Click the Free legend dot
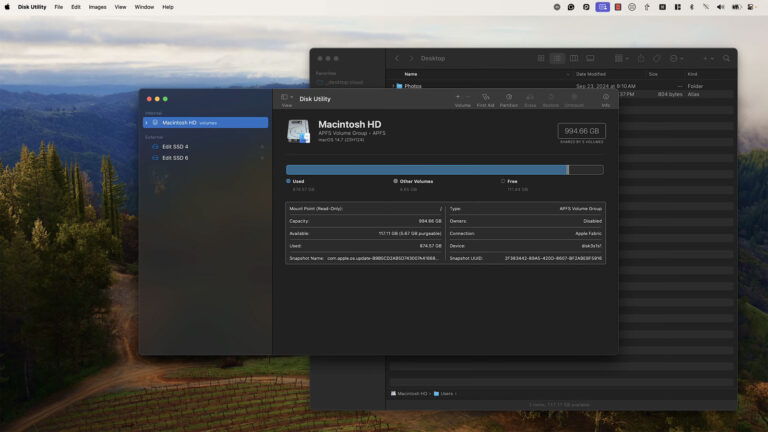768x432 pixels. [503, 181]
